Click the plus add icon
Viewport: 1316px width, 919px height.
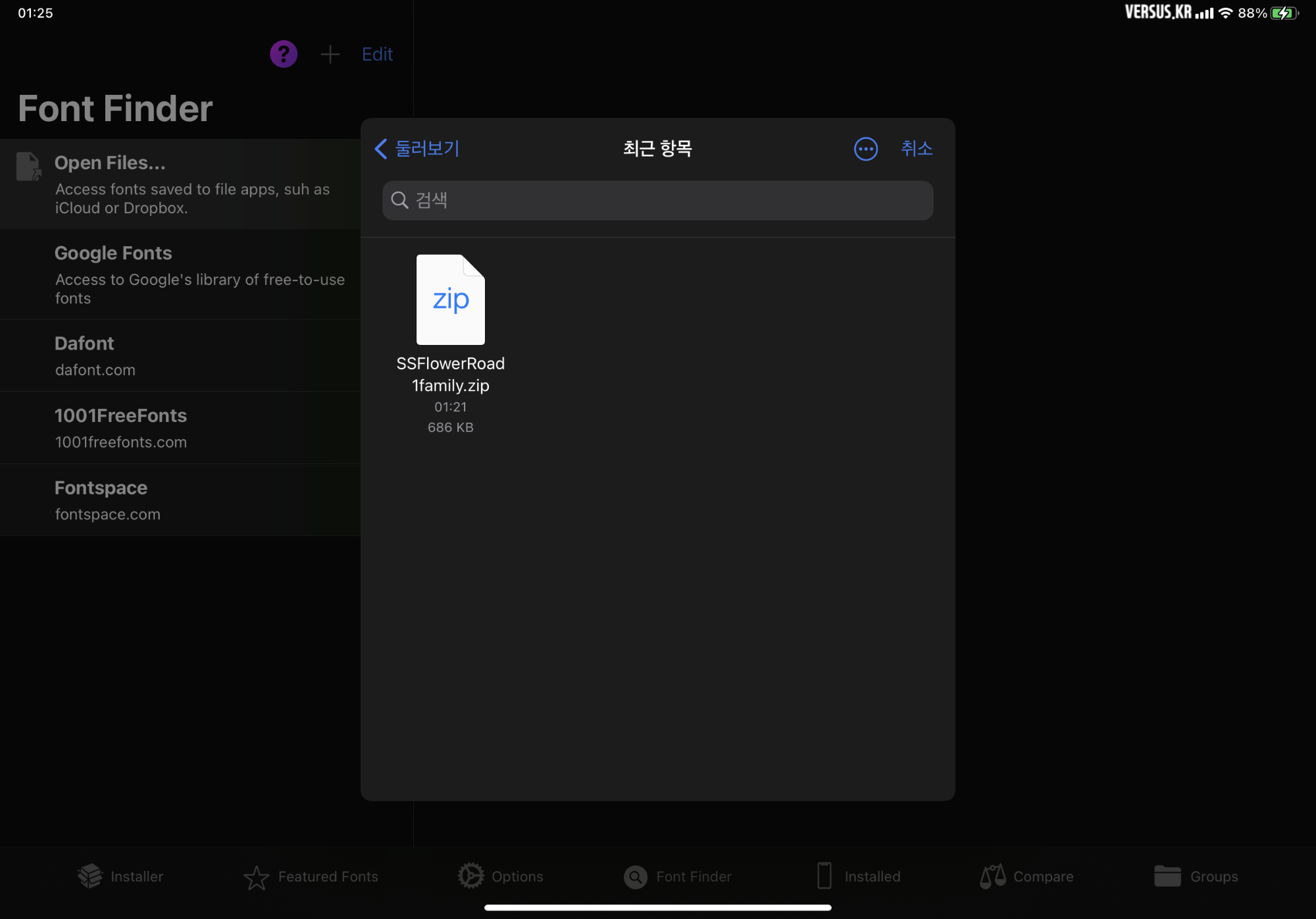click(x=330, y=54)
